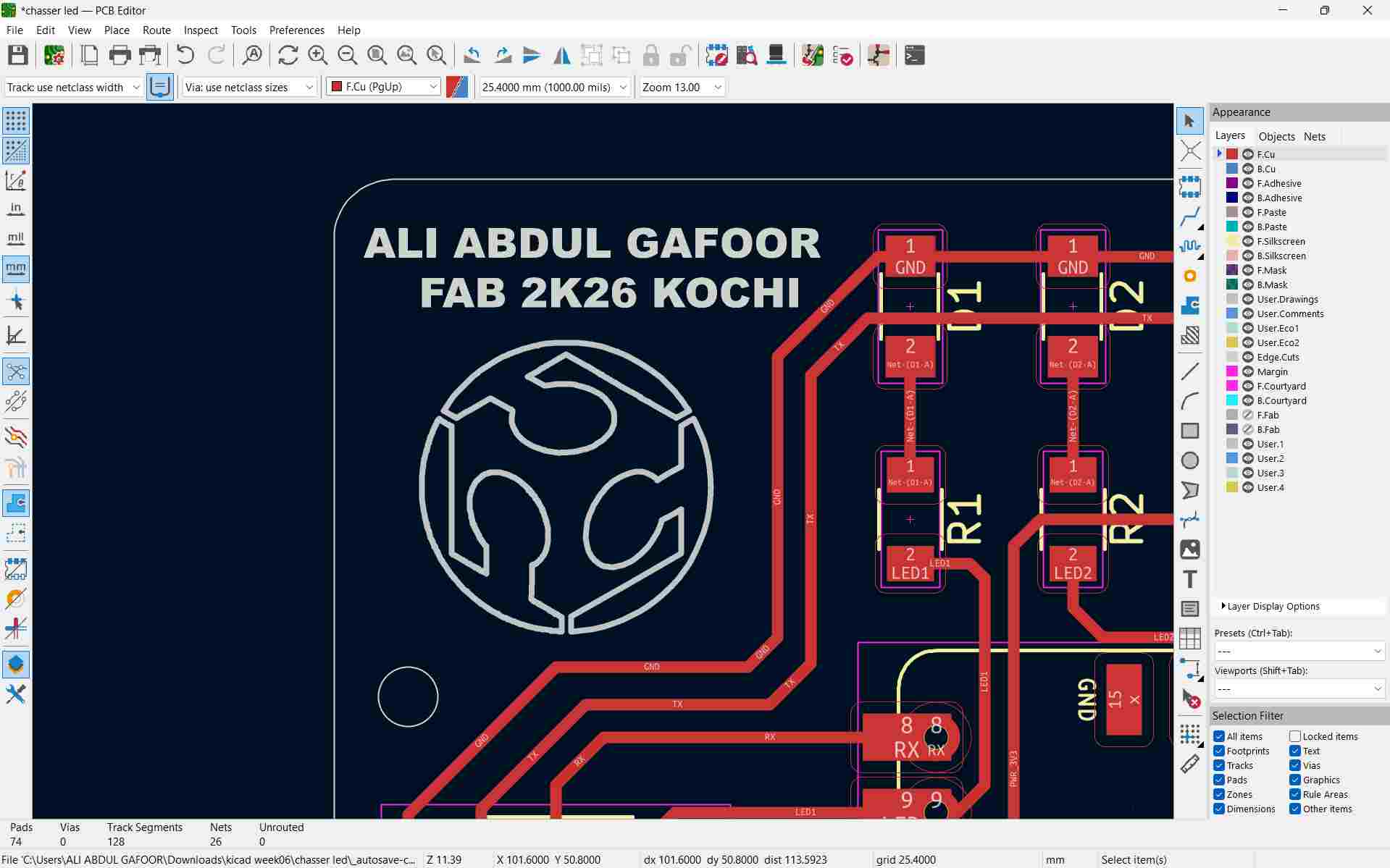This screenshot has height=868, width=1390.
Task: Select the Add text tool
Action: click(1189, 579)
